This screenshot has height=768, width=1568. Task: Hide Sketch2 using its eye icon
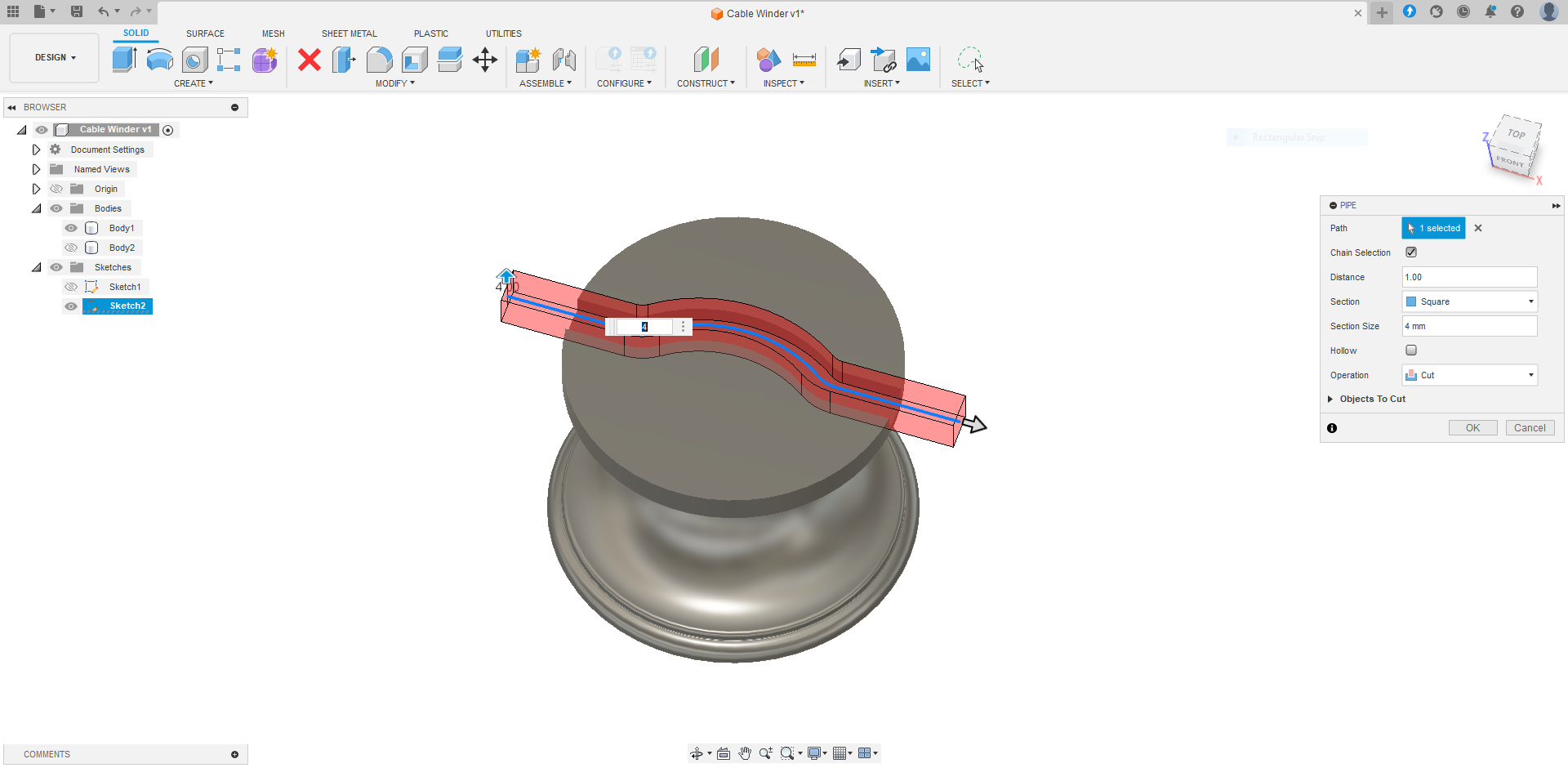tap(71, 306)
